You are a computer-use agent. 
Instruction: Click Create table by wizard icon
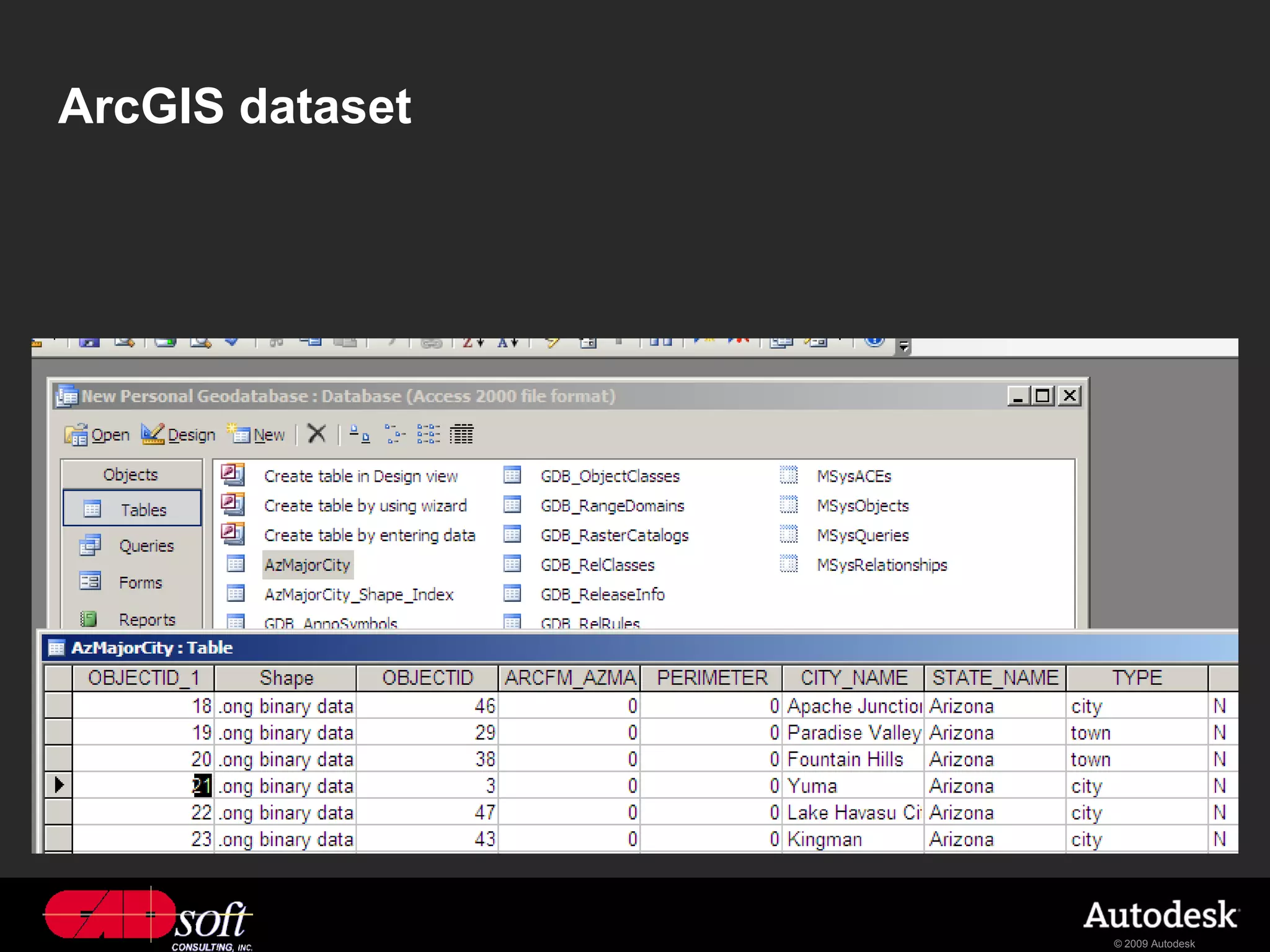pos(233,505)
